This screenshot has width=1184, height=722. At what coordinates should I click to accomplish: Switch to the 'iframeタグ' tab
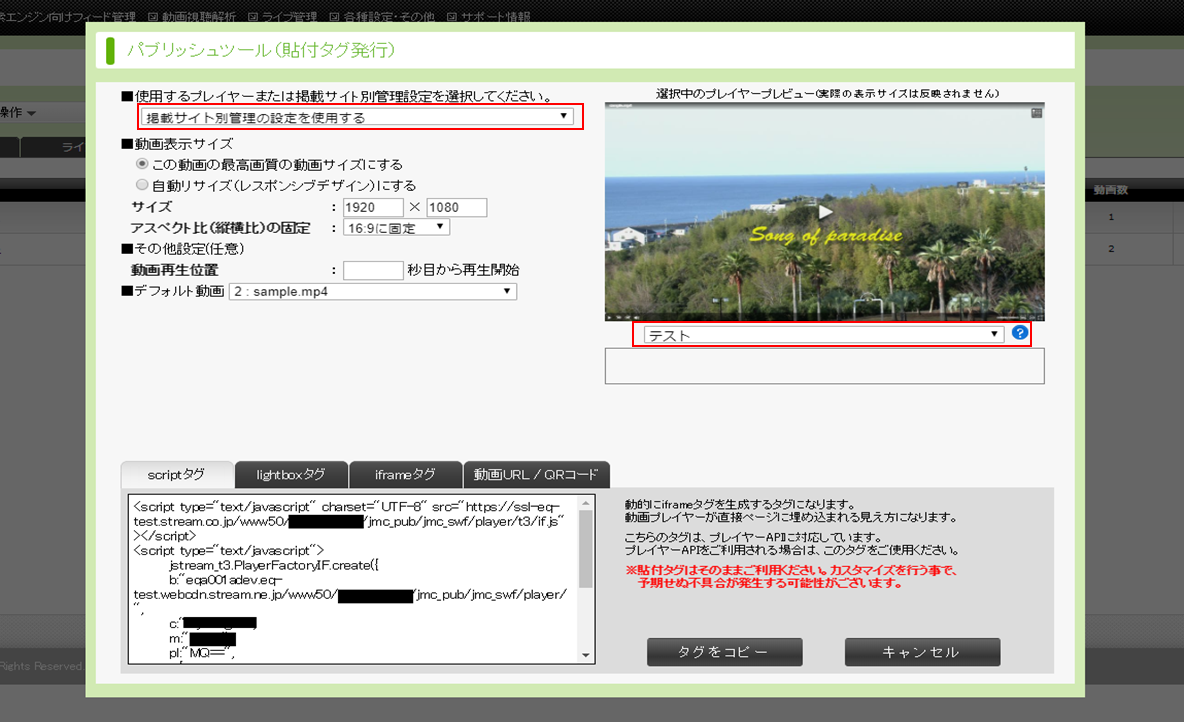(x=405, y=475)
